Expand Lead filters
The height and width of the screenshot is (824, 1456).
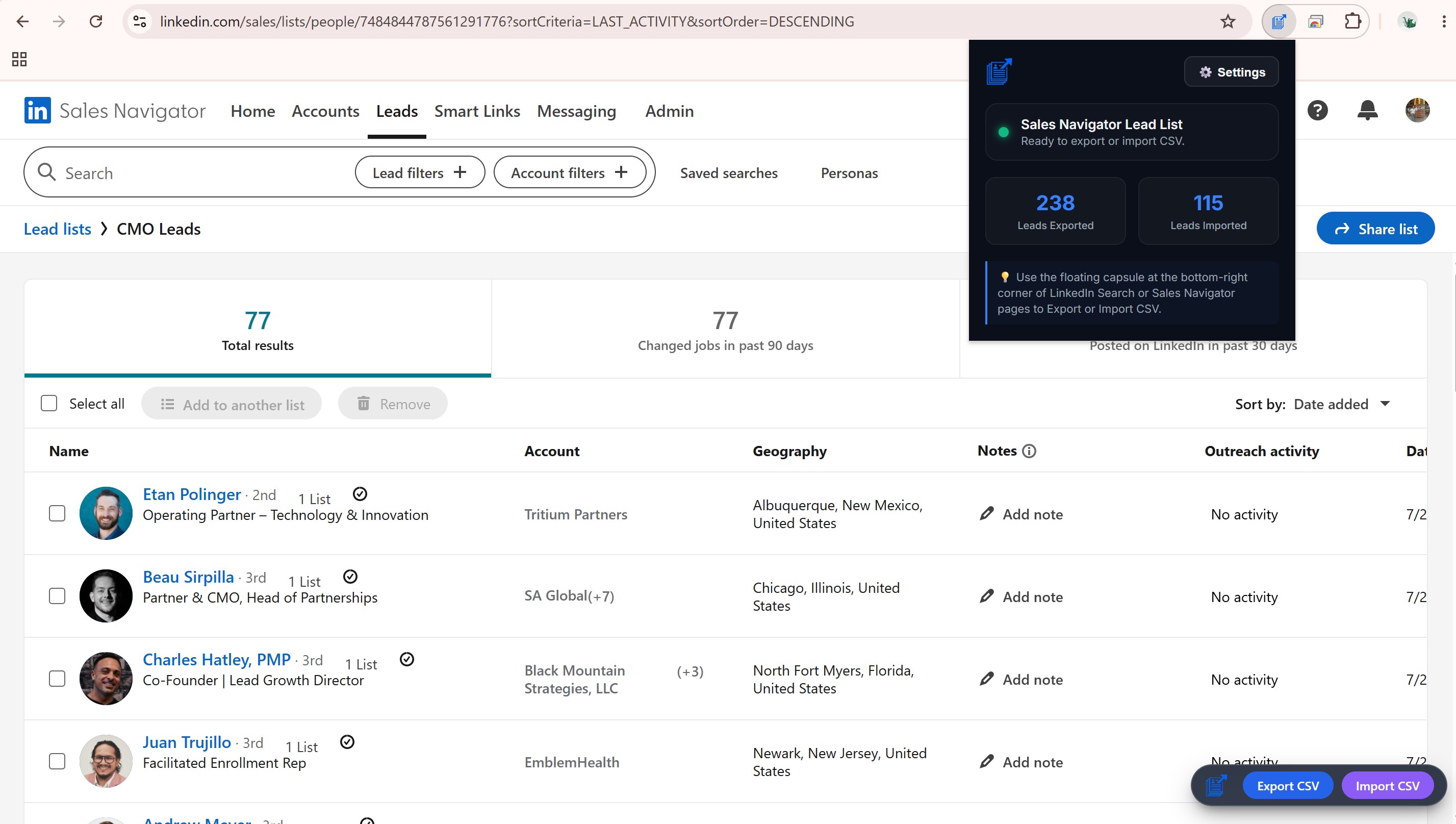point(420,172)
